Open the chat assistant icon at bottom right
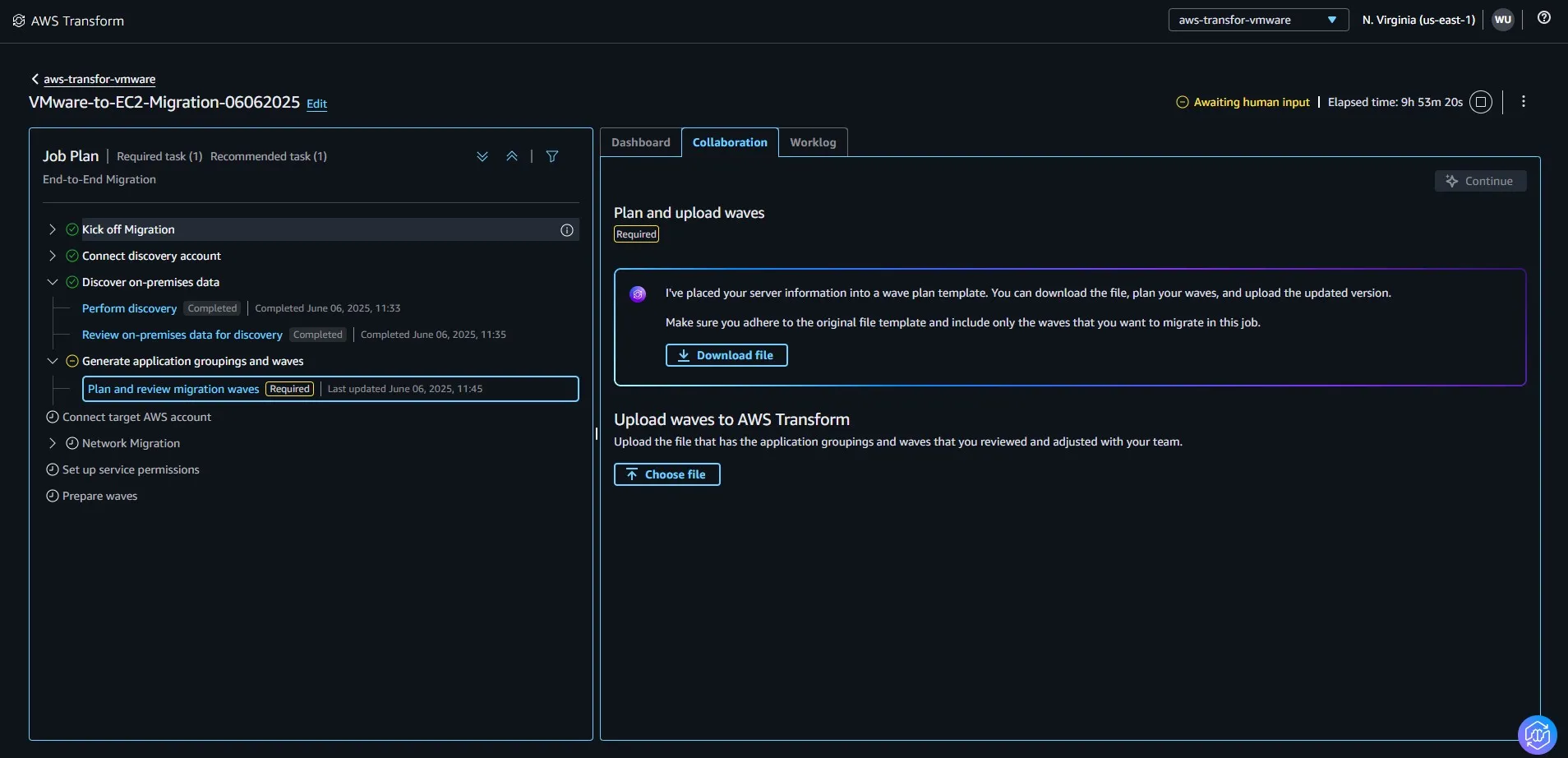The height and width of the screenshot is (758, 1568). coord(1538,735)
